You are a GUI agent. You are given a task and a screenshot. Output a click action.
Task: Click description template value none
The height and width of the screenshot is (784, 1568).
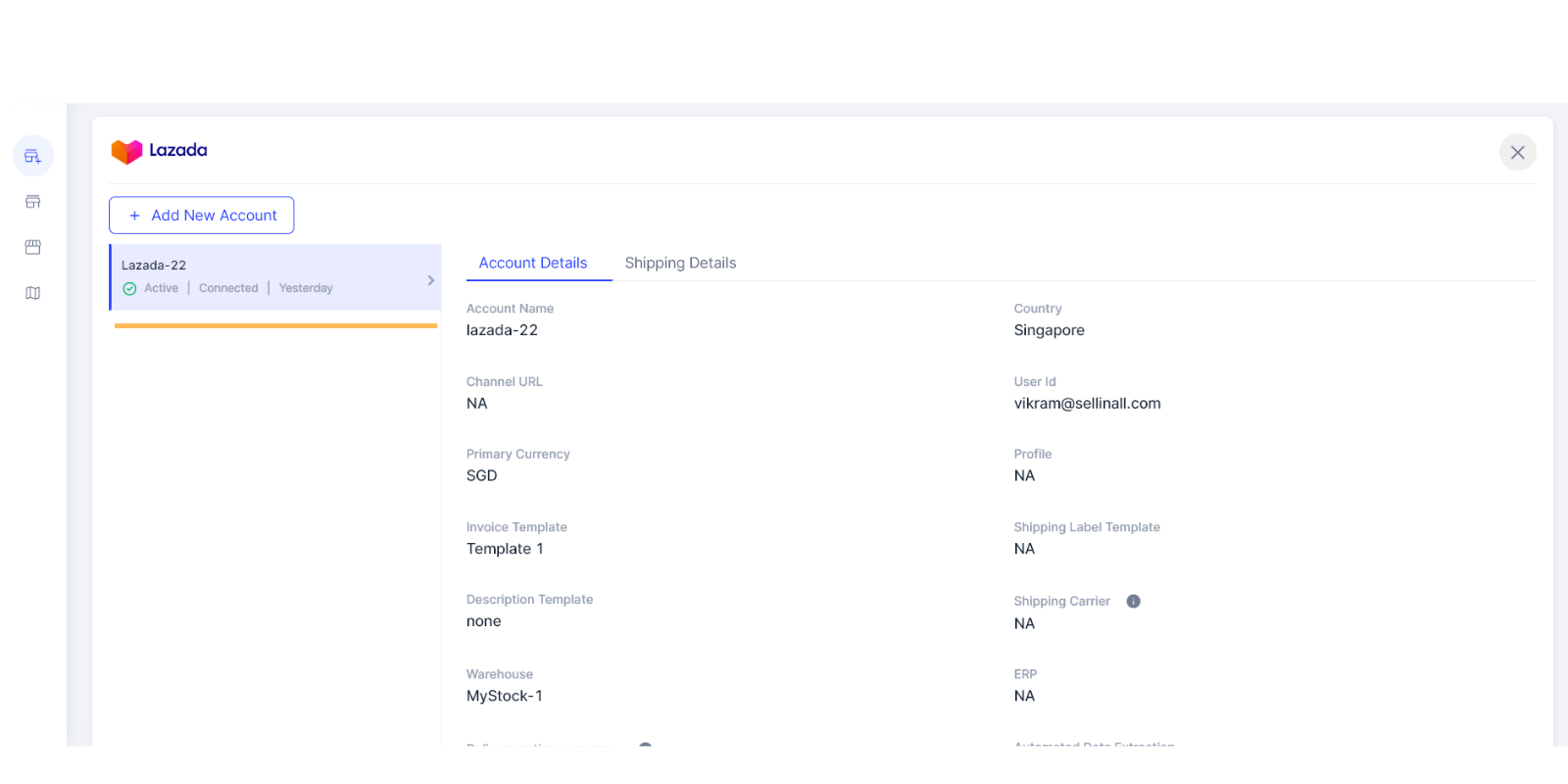tap(483, 621)
